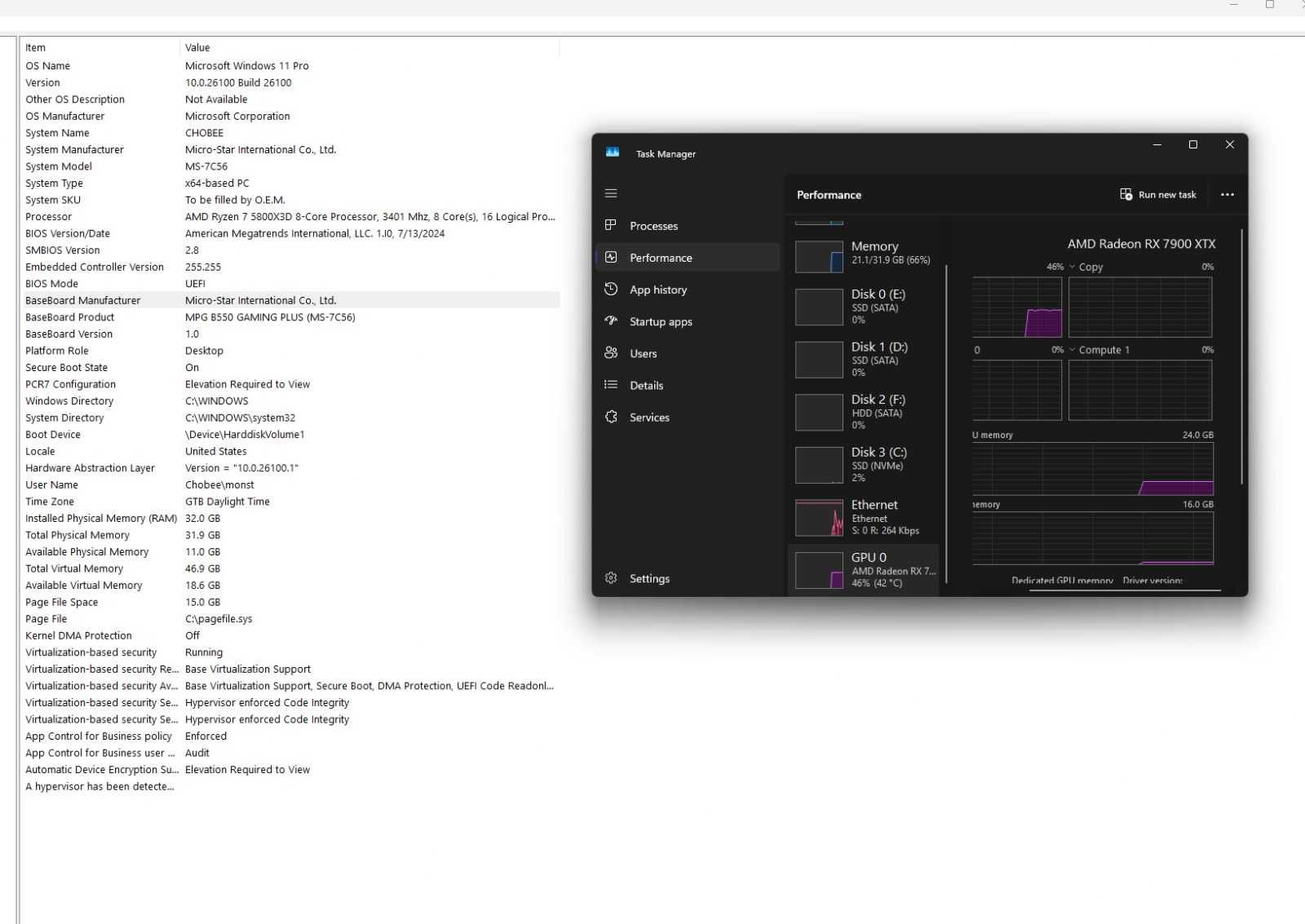Click the AMD Radeon RX 7900 XTX heading
Screen dimensions: 1305x924
[1141, 243]
